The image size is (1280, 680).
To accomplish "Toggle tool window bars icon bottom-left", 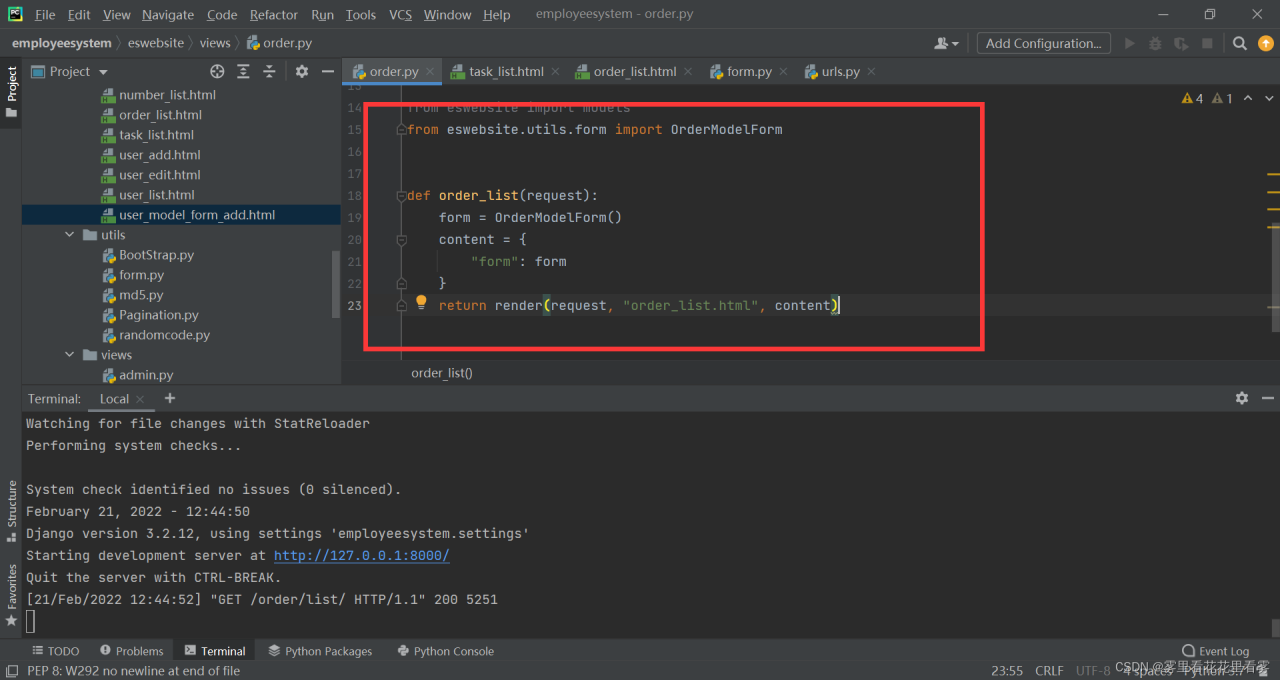I will tap(10, 671).
